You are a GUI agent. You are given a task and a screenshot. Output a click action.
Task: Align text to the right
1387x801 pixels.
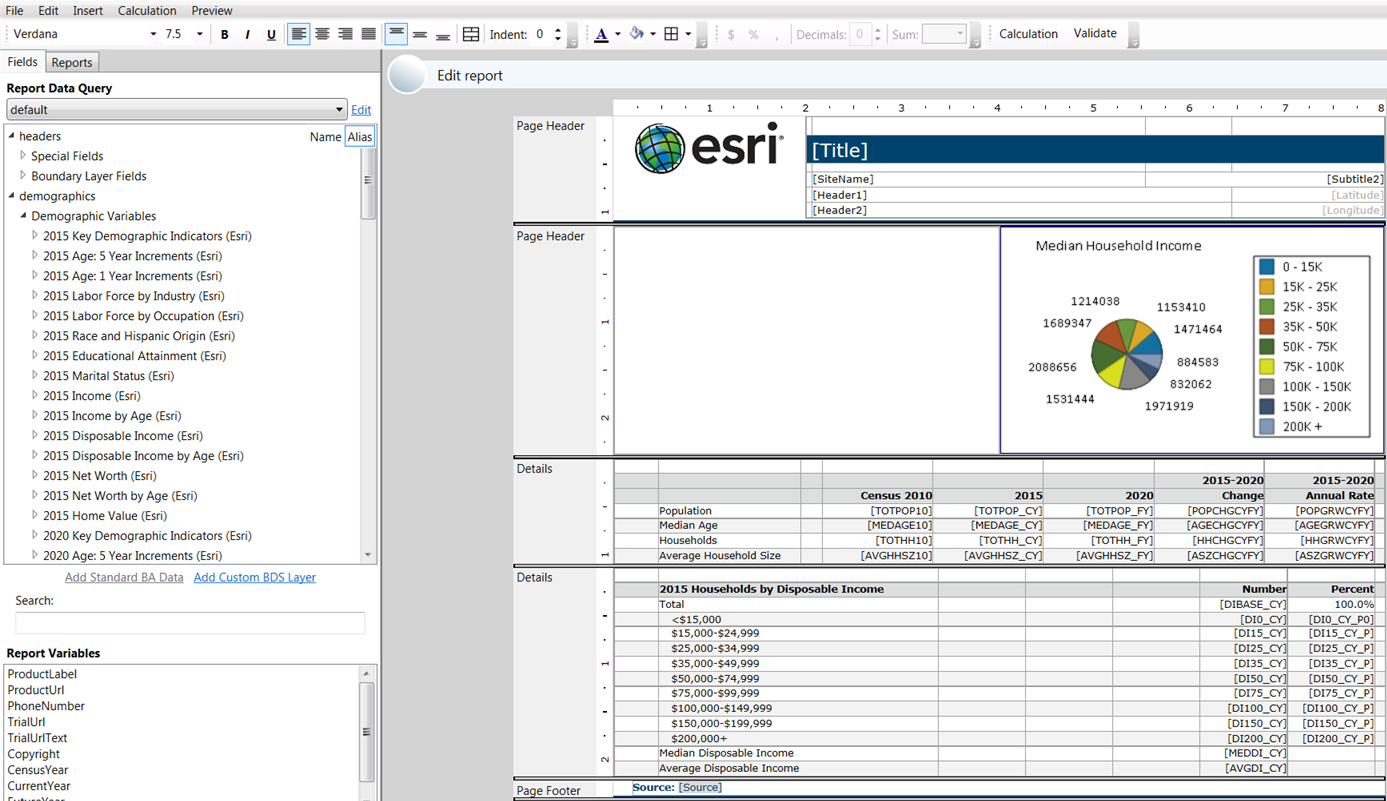(x=345, y=34)
